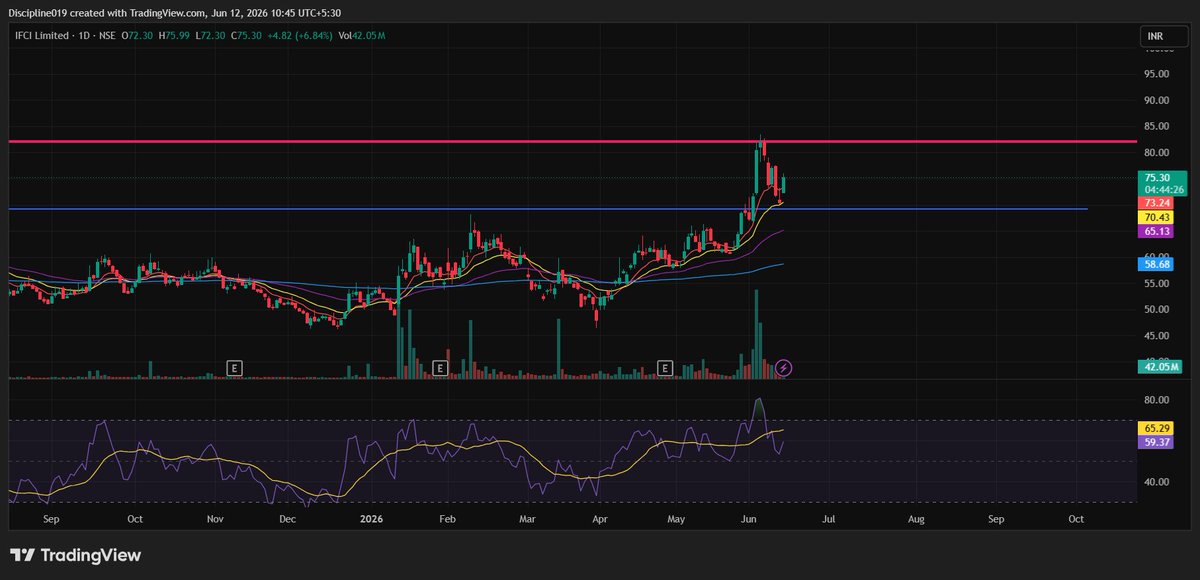Click 55.00 on the price scale
Viewport: 1200px width, 580px height.
[x=1157, y=283]
